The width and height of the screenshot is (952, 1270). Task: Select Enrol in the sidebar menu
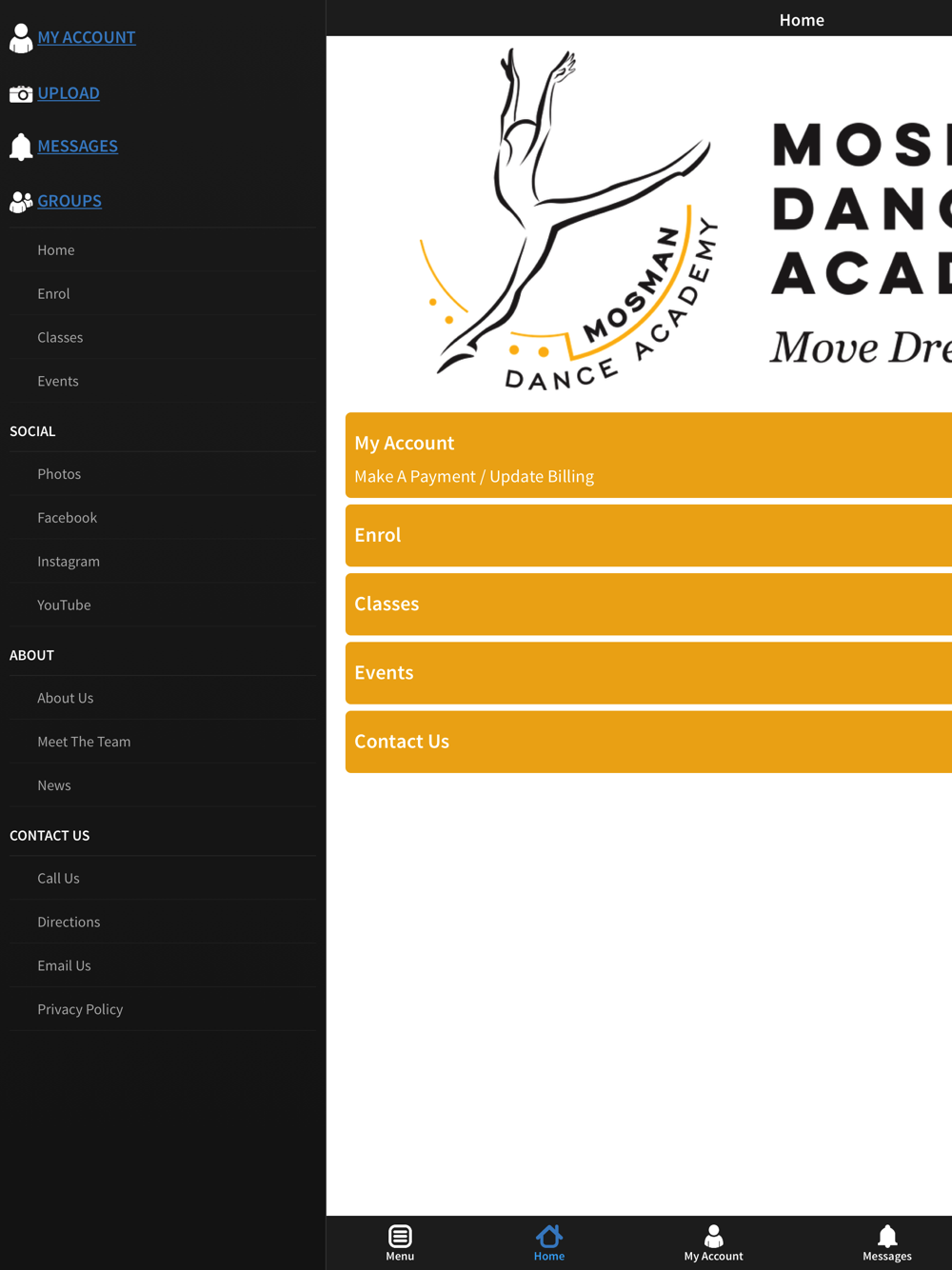(x=163, y=293)
